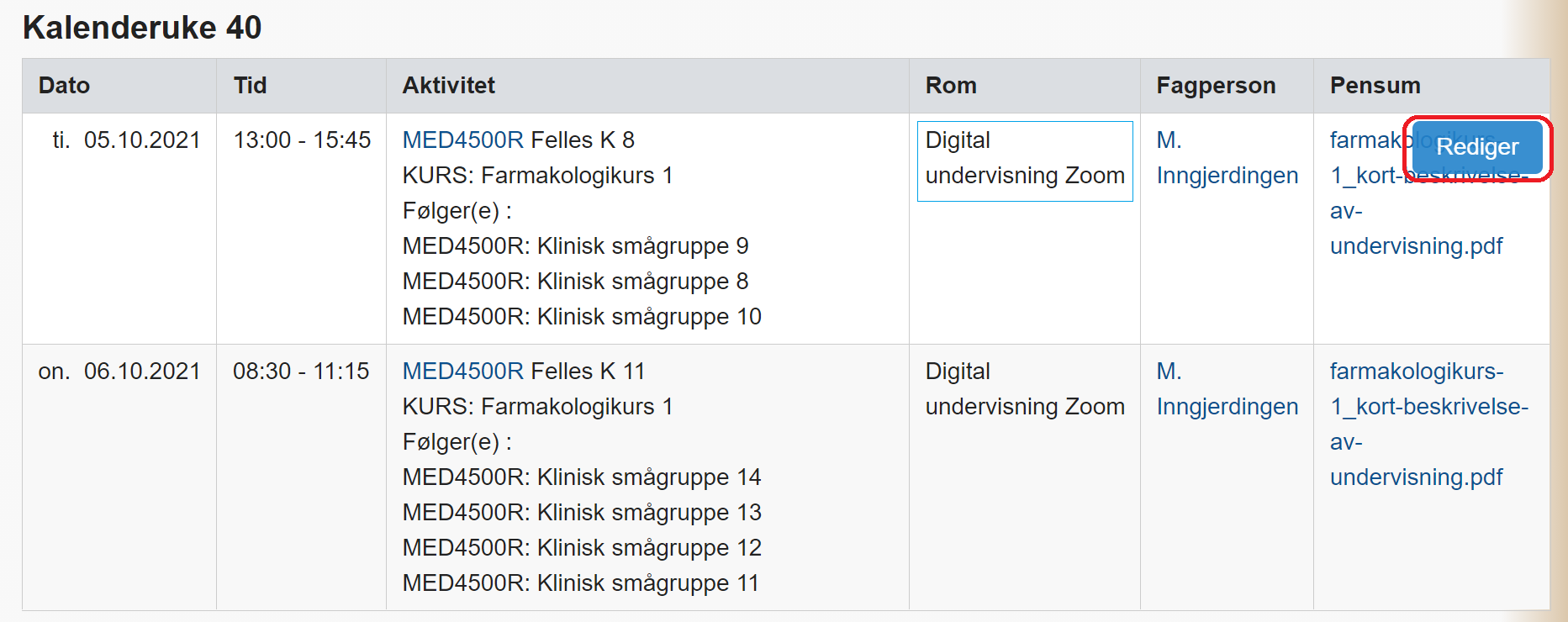The height and width of the screenshot is (622, 1568).
Task: Open the 06.10.2021 farmakologikurs PDF link
Action: click(x=1428, y=424)
